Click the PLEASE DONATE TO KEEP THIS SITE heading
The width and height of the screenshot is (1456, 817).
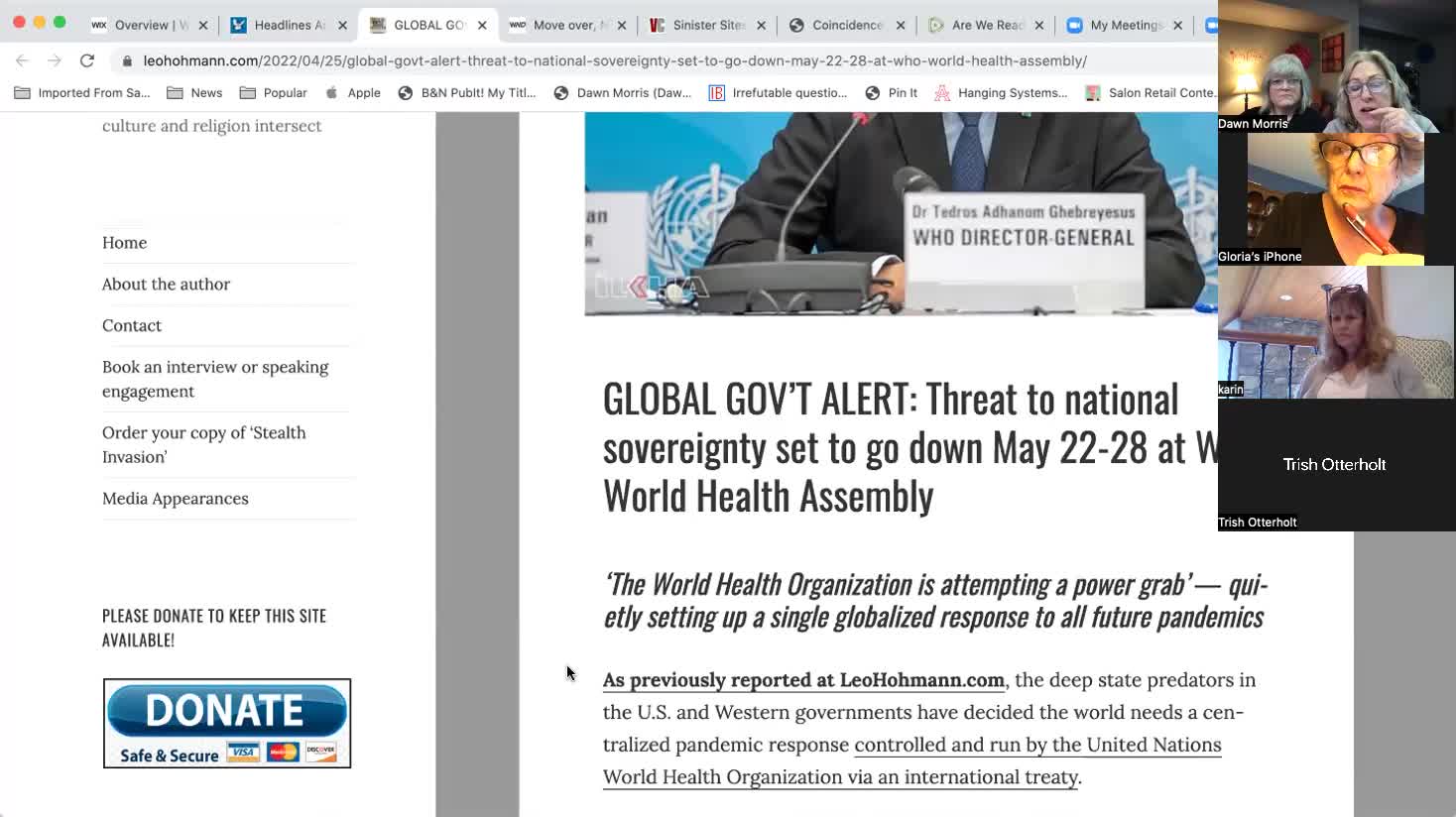pyautogui.click(x=214, y=628)
